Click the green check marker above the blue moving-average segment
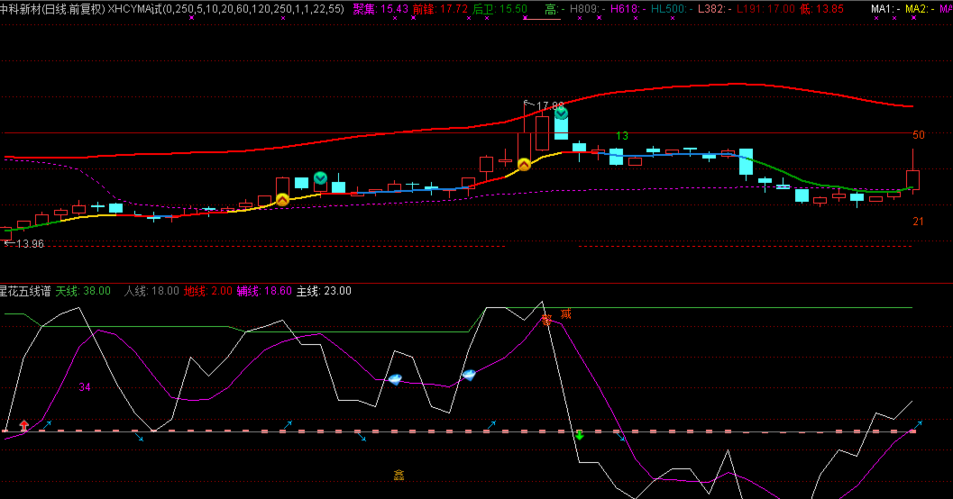The height and width of the screenshot is (499, 953). 320,178
